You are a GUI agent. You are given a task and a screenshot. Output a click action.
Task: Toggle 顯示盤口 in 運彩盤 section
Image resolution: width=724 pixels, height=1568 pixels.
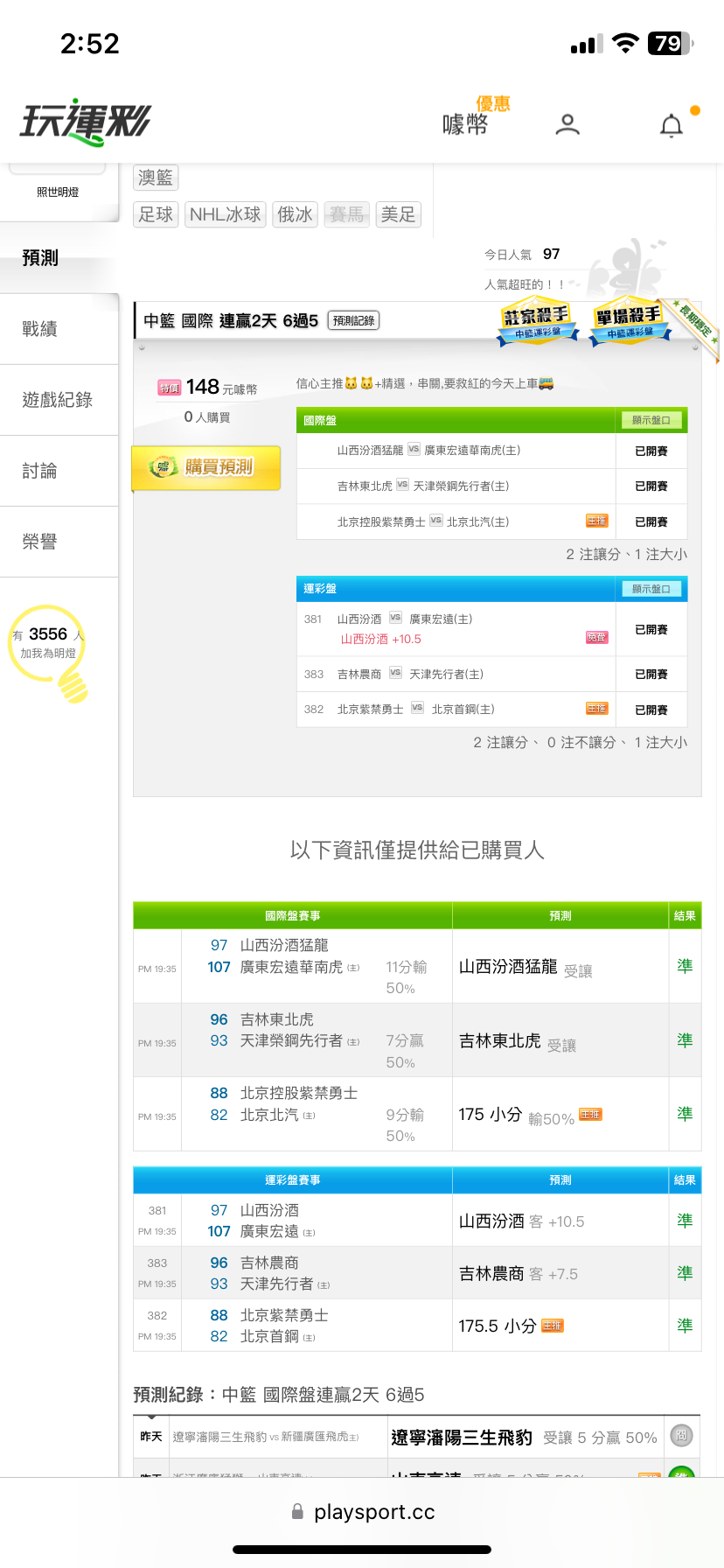[x=651, y=589]
